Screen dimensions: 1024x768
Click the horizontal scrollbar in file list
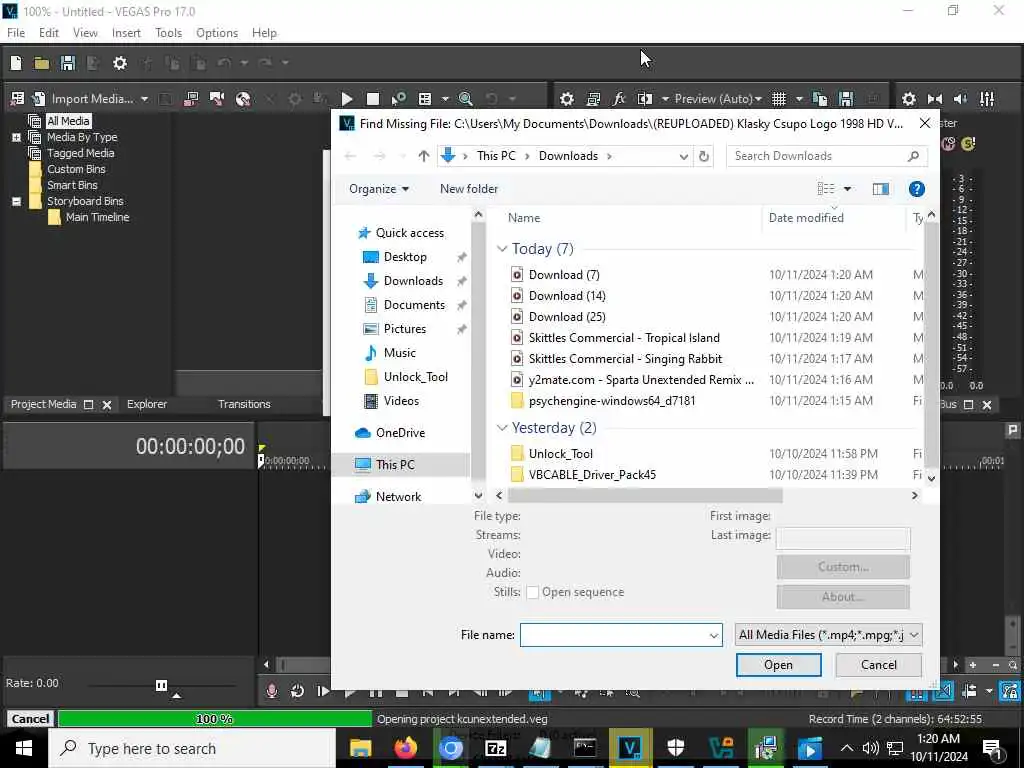645,496
